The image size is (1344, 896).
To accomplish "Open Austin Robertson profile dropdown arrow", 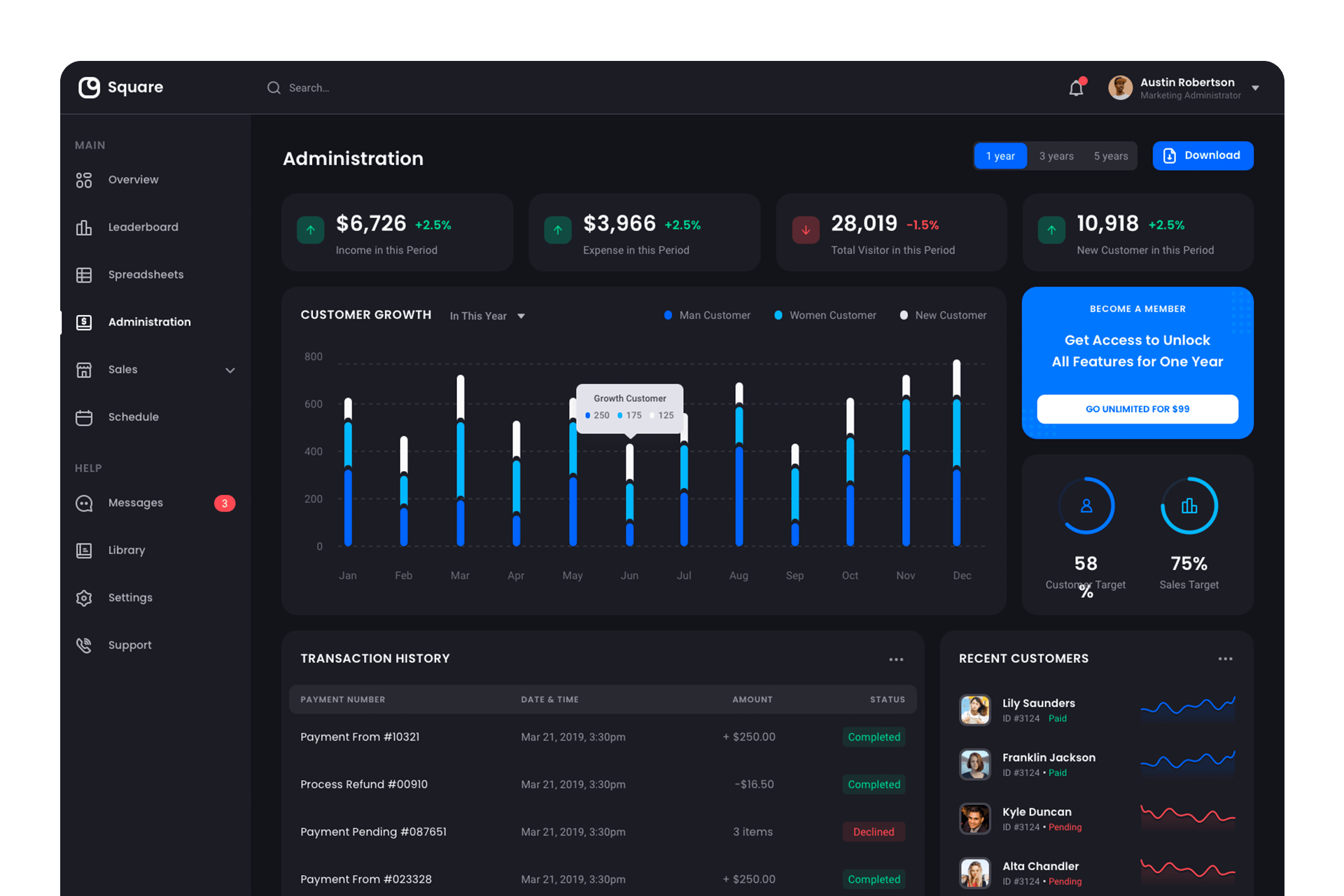I will tap(1255, 88).
